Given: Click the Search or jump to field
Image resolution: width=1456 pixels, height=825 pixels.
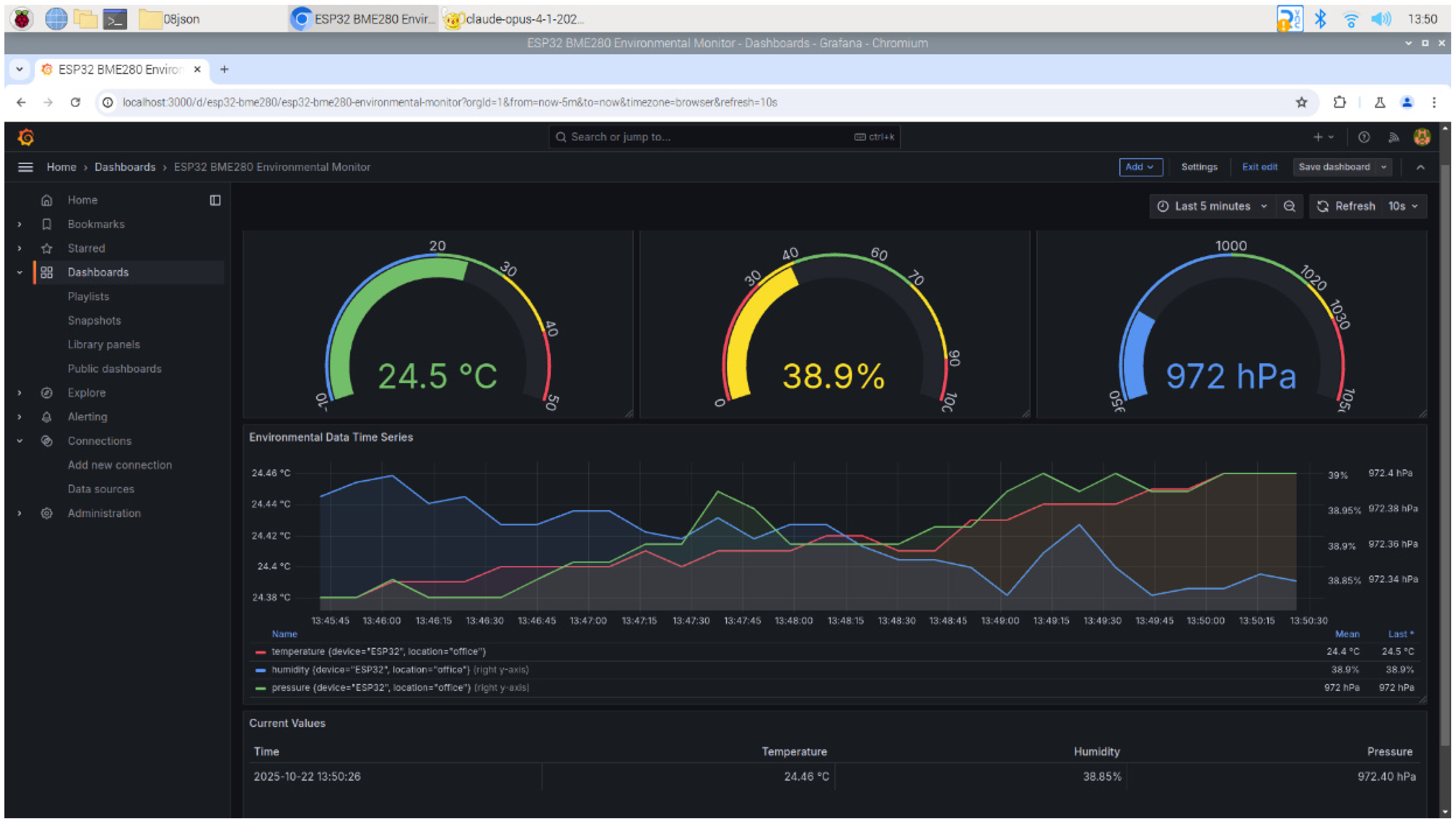Looking at the screenshot, I should (708, 137).
